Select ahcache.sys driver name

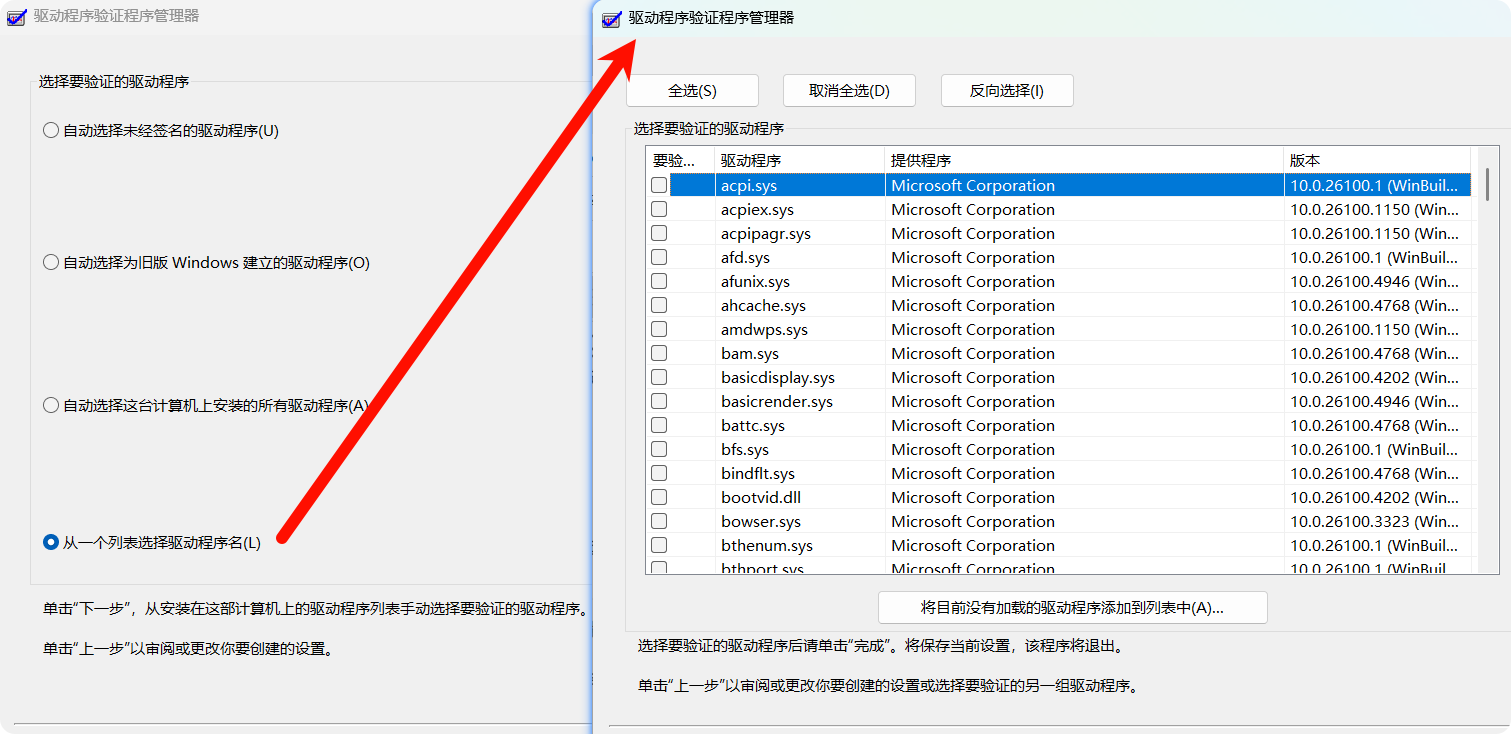pyautogui.click(x=763, y=305)
